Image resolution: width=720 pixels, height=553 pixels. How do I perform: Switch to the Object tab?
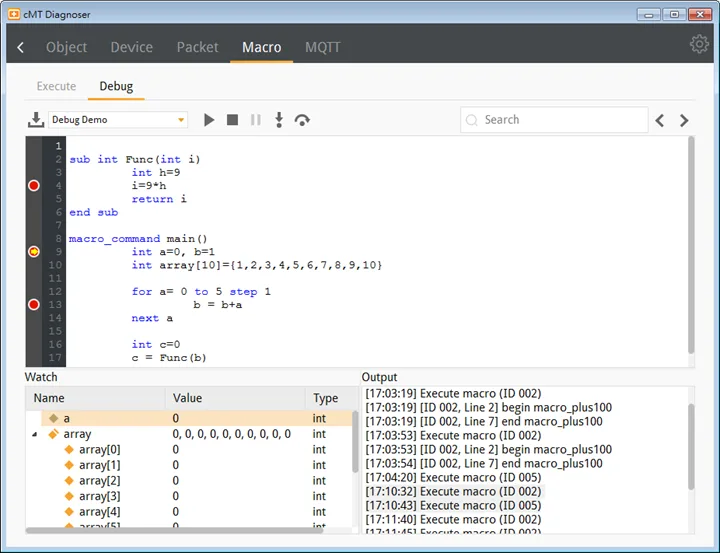[x=67, y=47]
